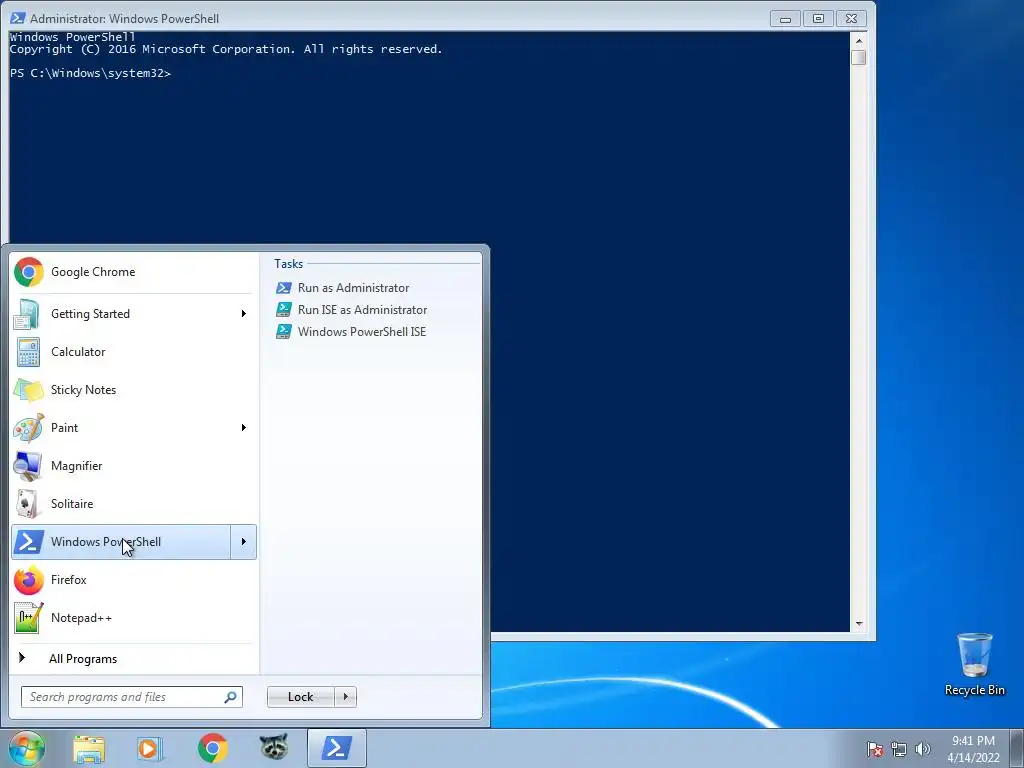Open the Magnifier program
Screen dimensions: 1024x768
click(x=133, y=466)
